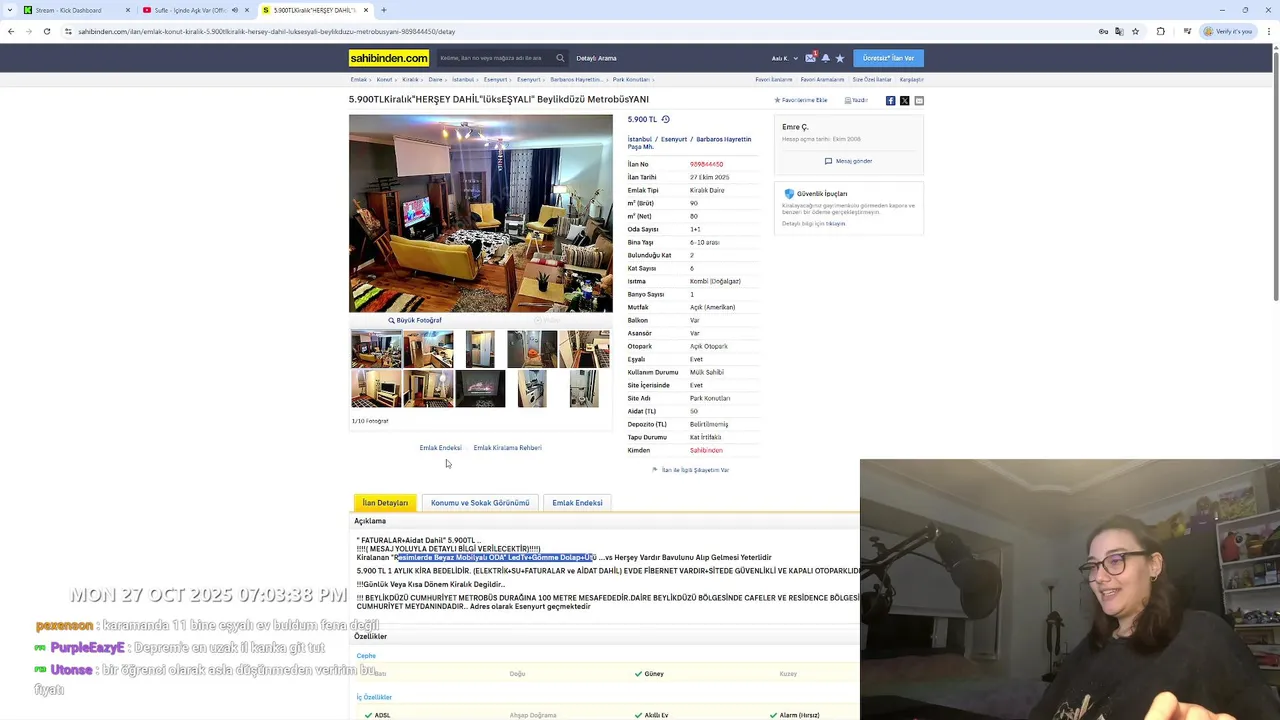This screenshot has width=1280, height=720.
Task: Expand Konut breadcrumb category
Action: pos(386,80)
